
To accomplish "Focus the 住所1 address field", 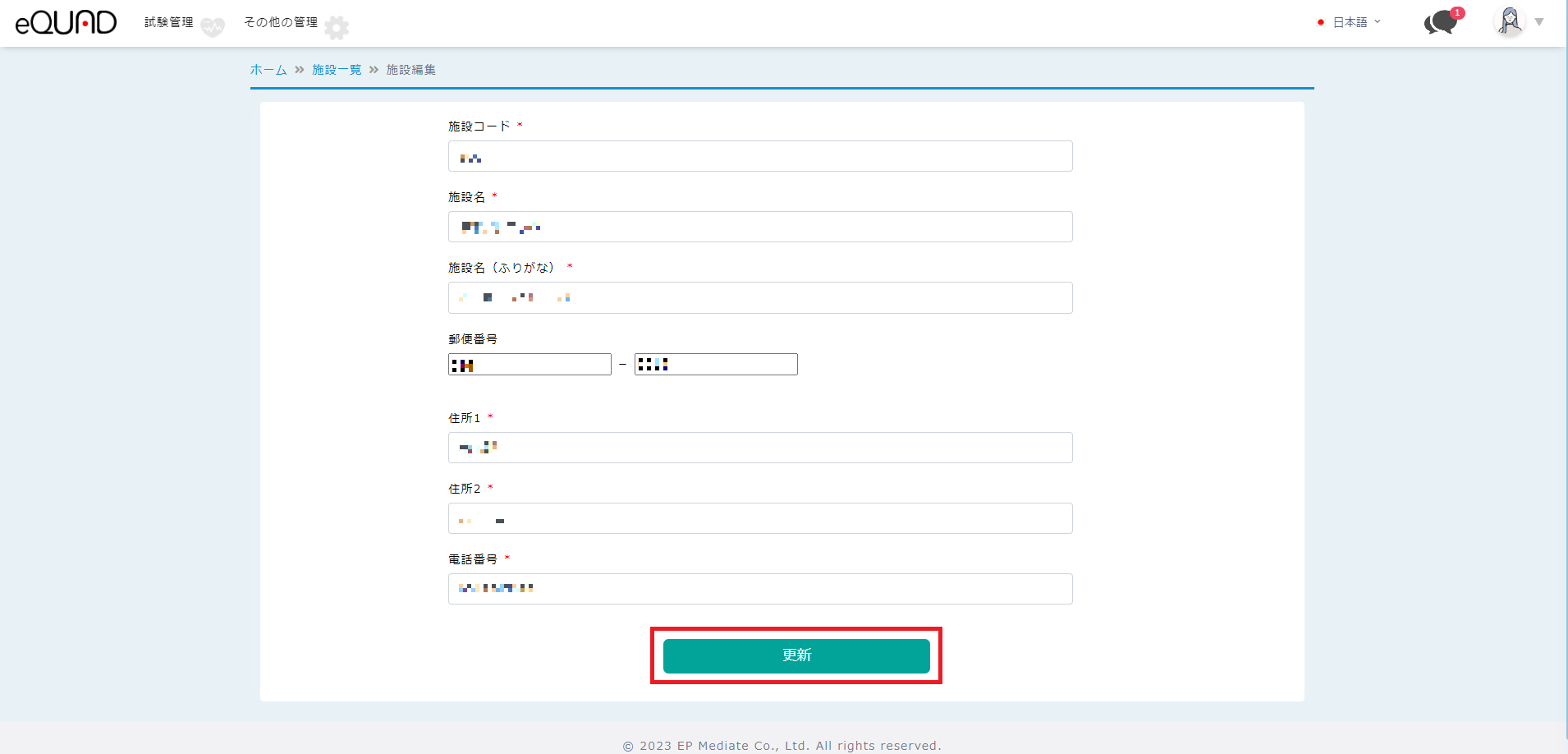I will (x=760, y=448).
